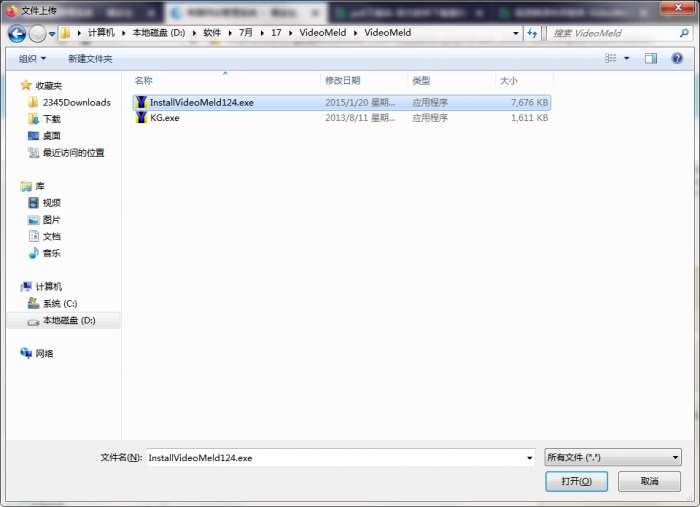
Task: Click the 网络 network icon
Action: coord(26,353)
